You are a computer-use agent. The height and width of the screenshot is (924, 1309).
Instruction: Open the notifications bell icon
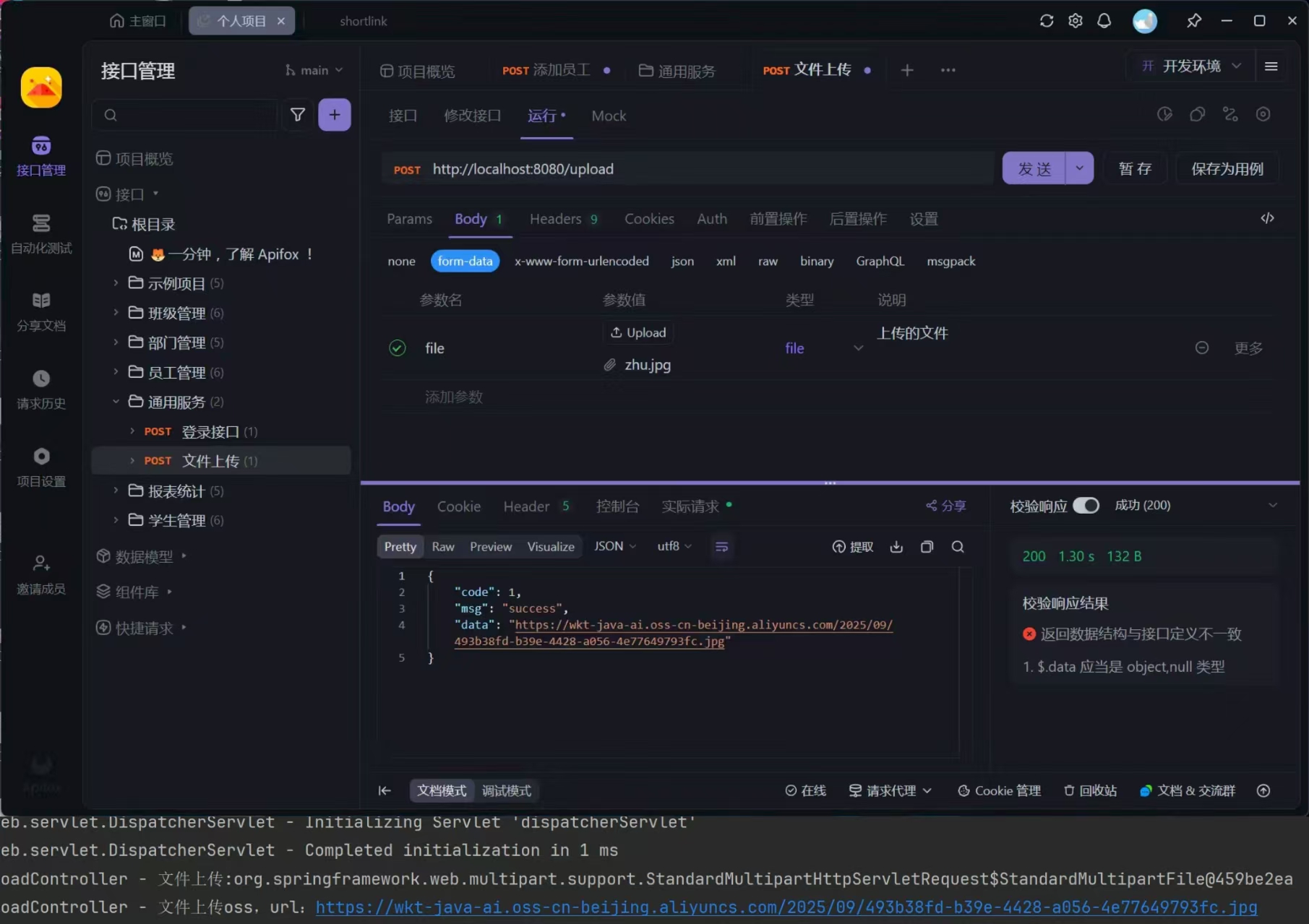[1104, 21]
